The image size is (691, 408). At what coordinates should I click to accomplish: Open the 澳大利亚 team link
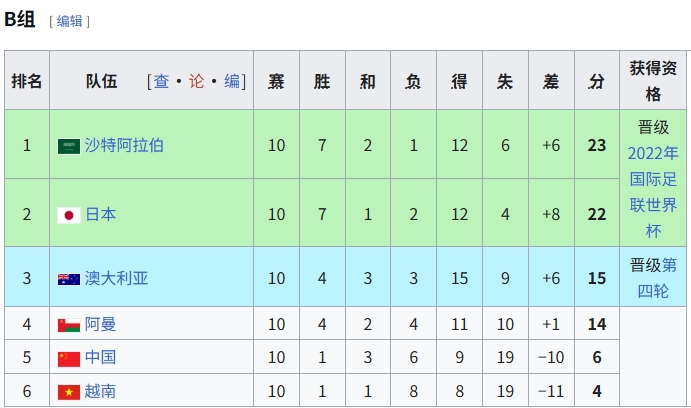[x=116, y=278]
